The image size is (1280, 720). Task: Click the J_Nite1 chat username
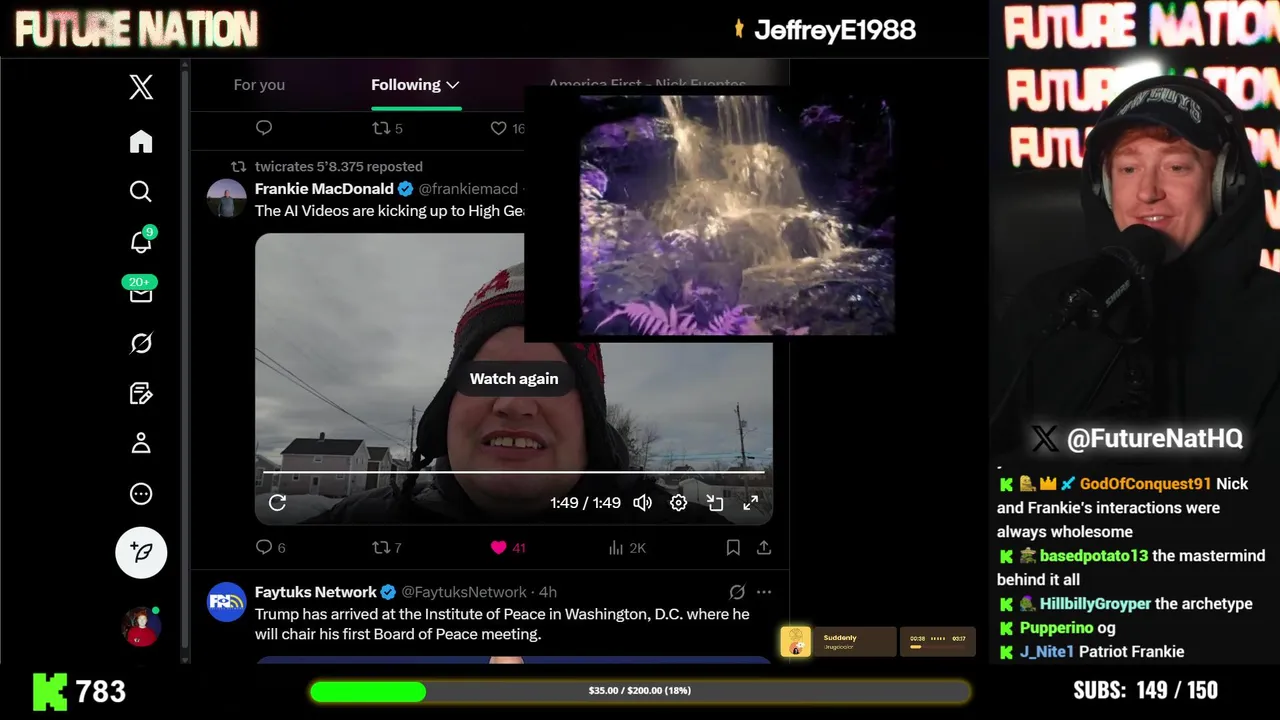1047,652
